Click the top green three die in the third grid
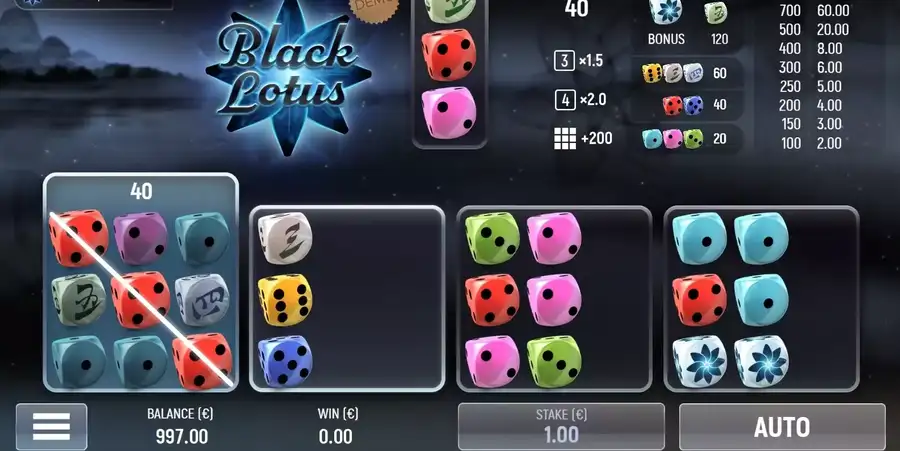Screen dimensions: 900x451 492,238
